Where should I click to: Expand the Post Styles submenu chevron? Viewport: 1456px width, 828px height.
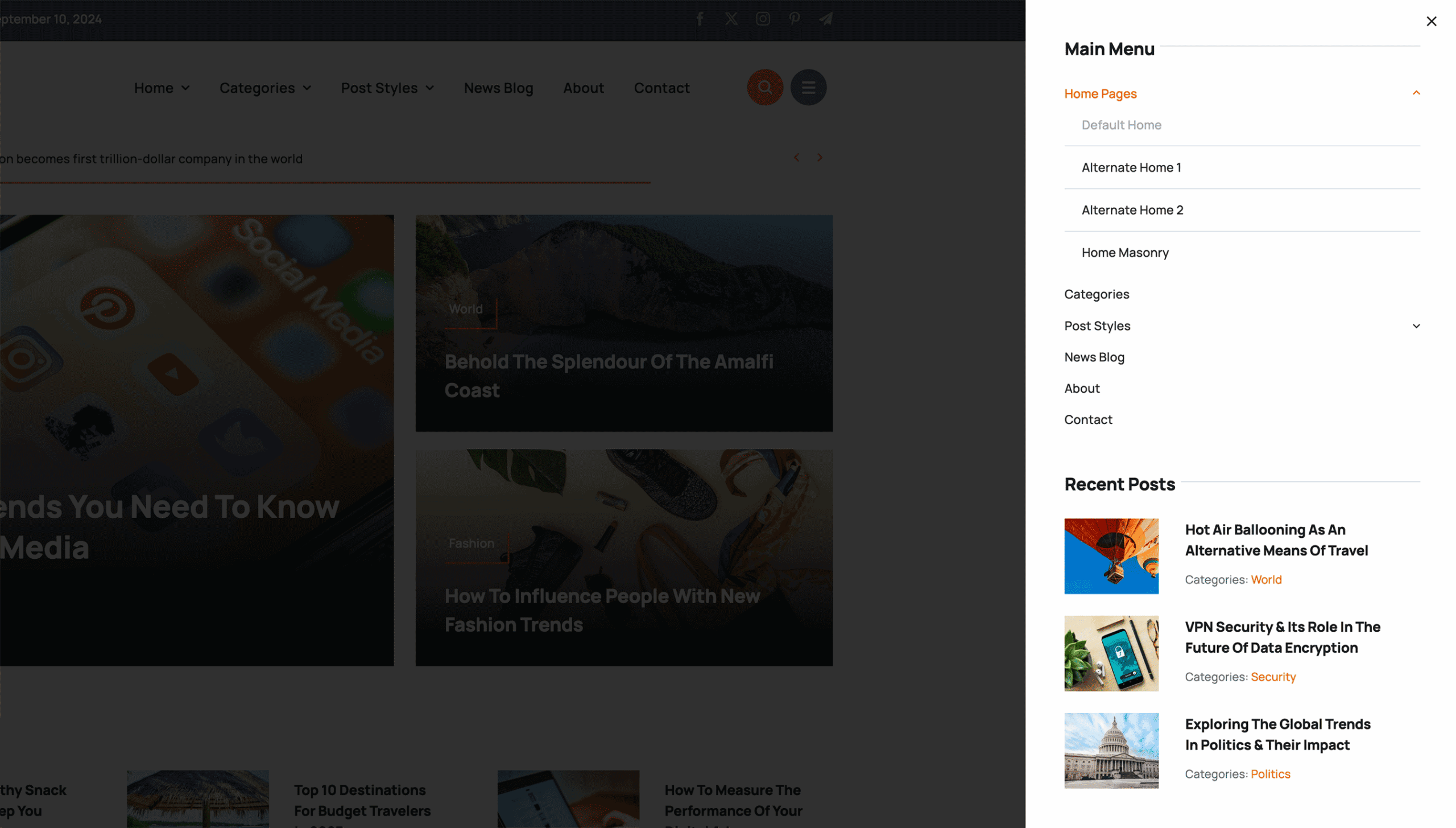pyautogui.click(x=1416, y=326)
